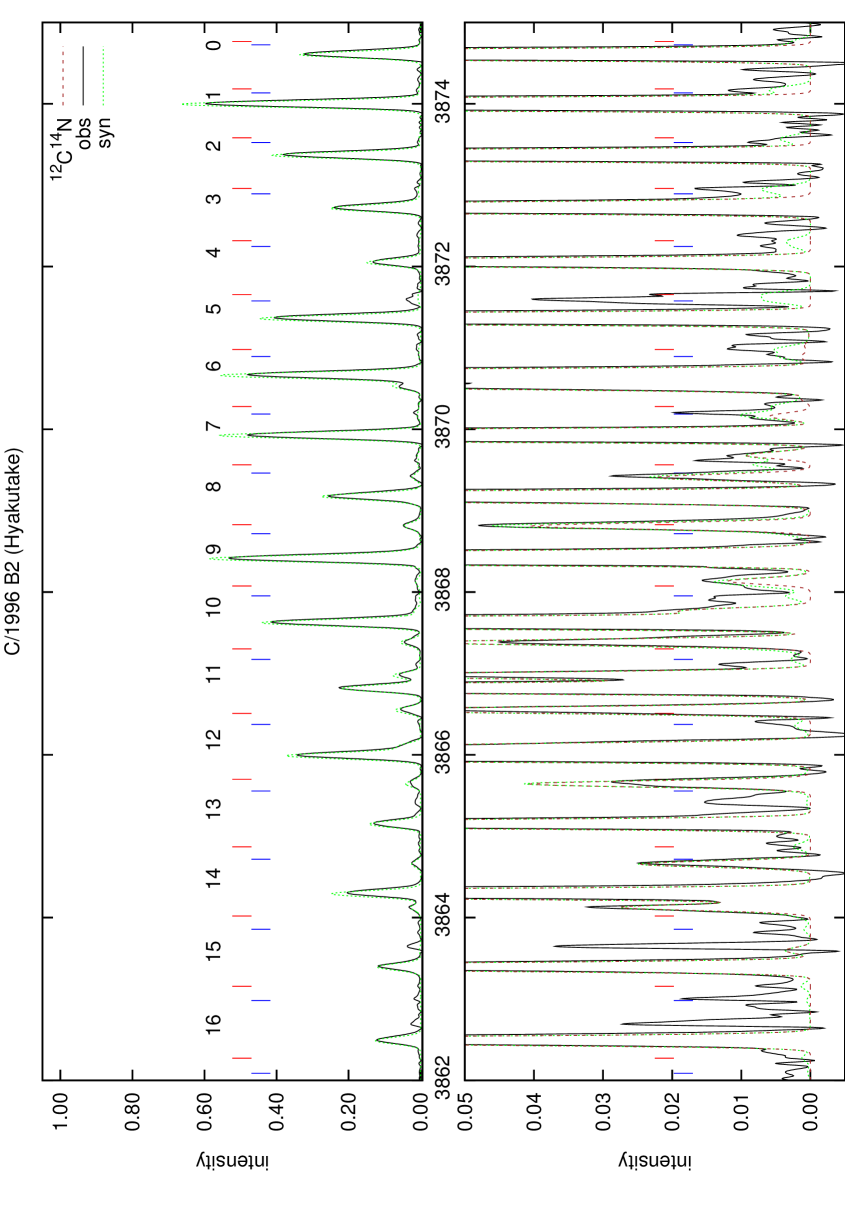
Task: Click the 0.40 intensity tick label
Action: 276,1113
